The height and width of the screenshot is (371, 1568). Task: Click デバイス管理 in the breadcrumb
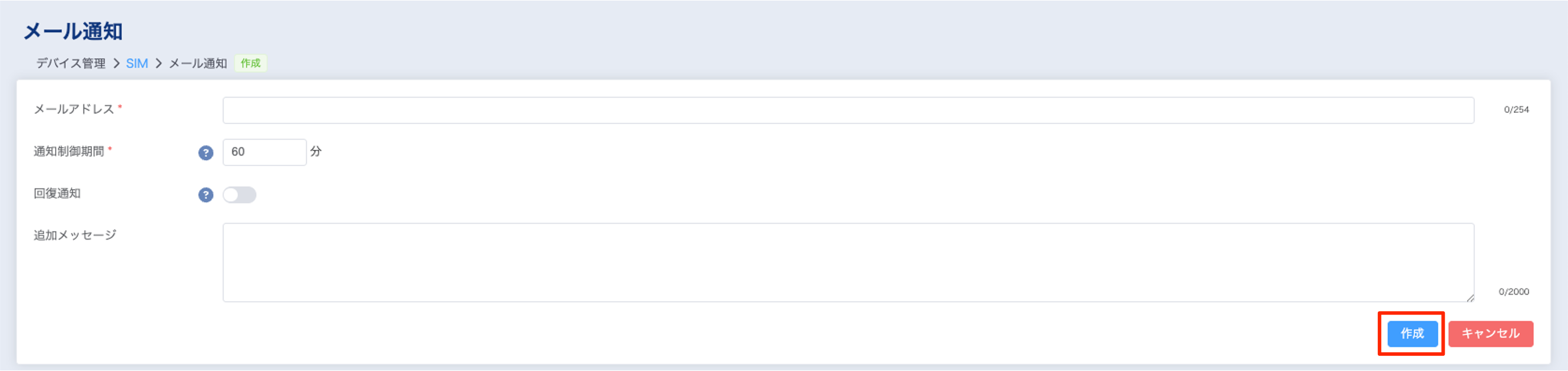(x=70, y=63)
